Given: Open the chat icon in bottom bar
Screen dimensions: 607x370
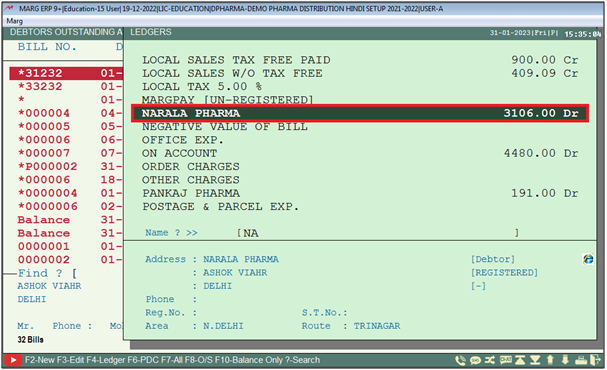Looking at the screenshot, I should 505,360.
